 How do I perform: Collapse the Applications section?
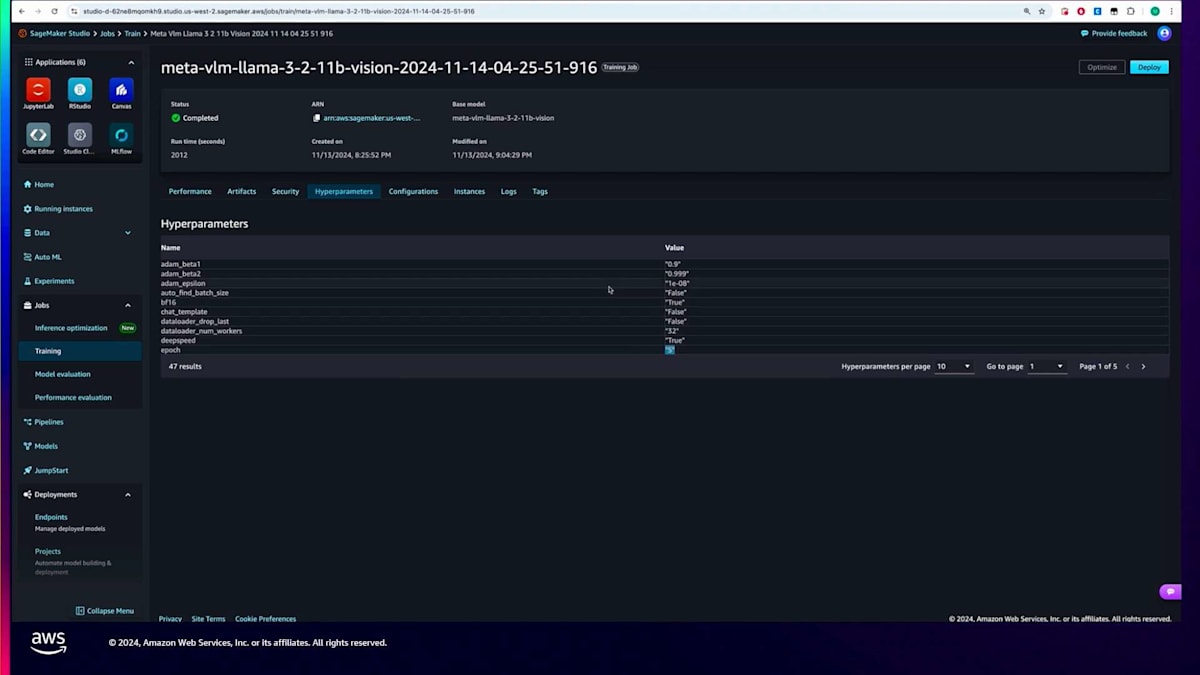[x=131, y=62]
